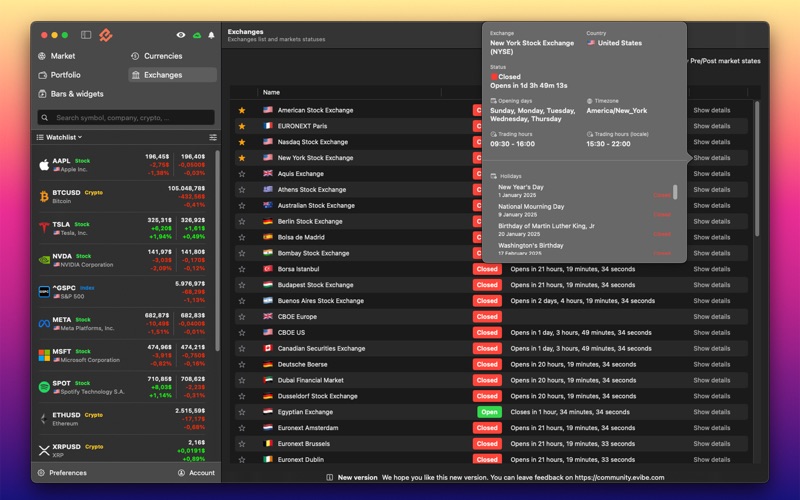
Task: Toggle the sidebar panel icon
Action: click(86, 35)
